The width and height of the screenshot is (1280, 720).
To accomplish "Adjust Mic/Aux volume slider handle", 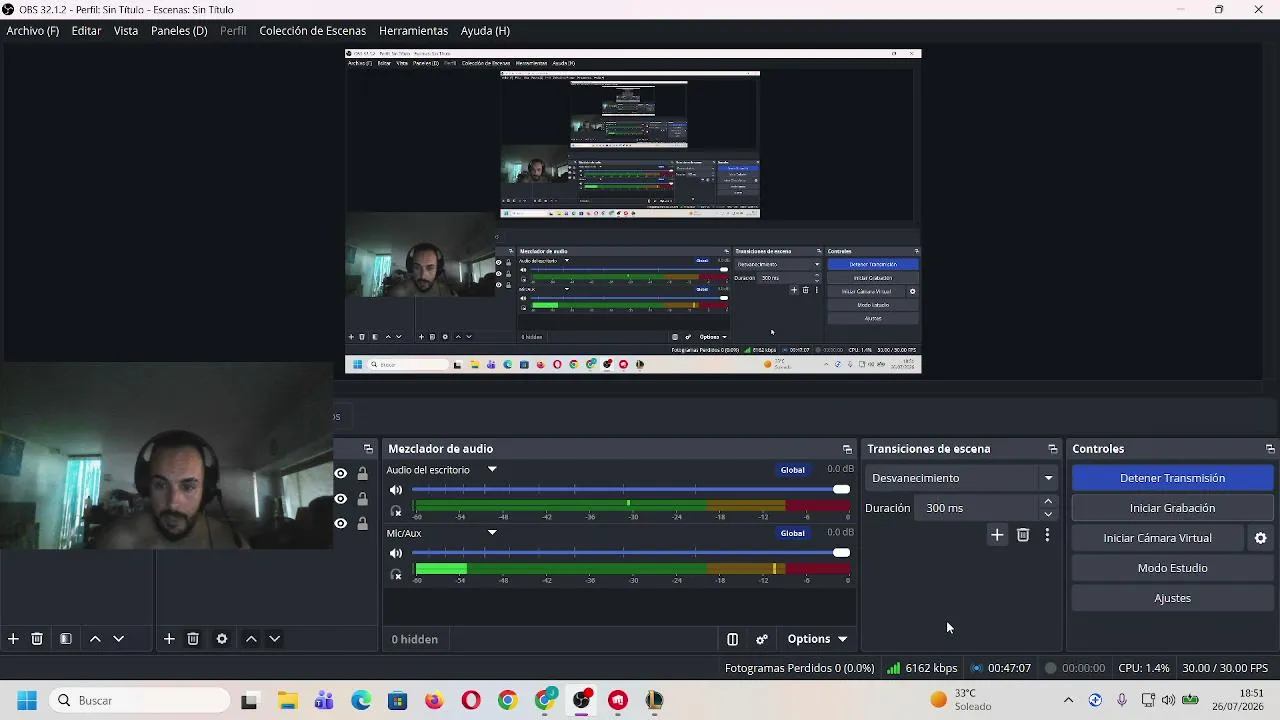I will pyautogui.click(x=841, y=553).
